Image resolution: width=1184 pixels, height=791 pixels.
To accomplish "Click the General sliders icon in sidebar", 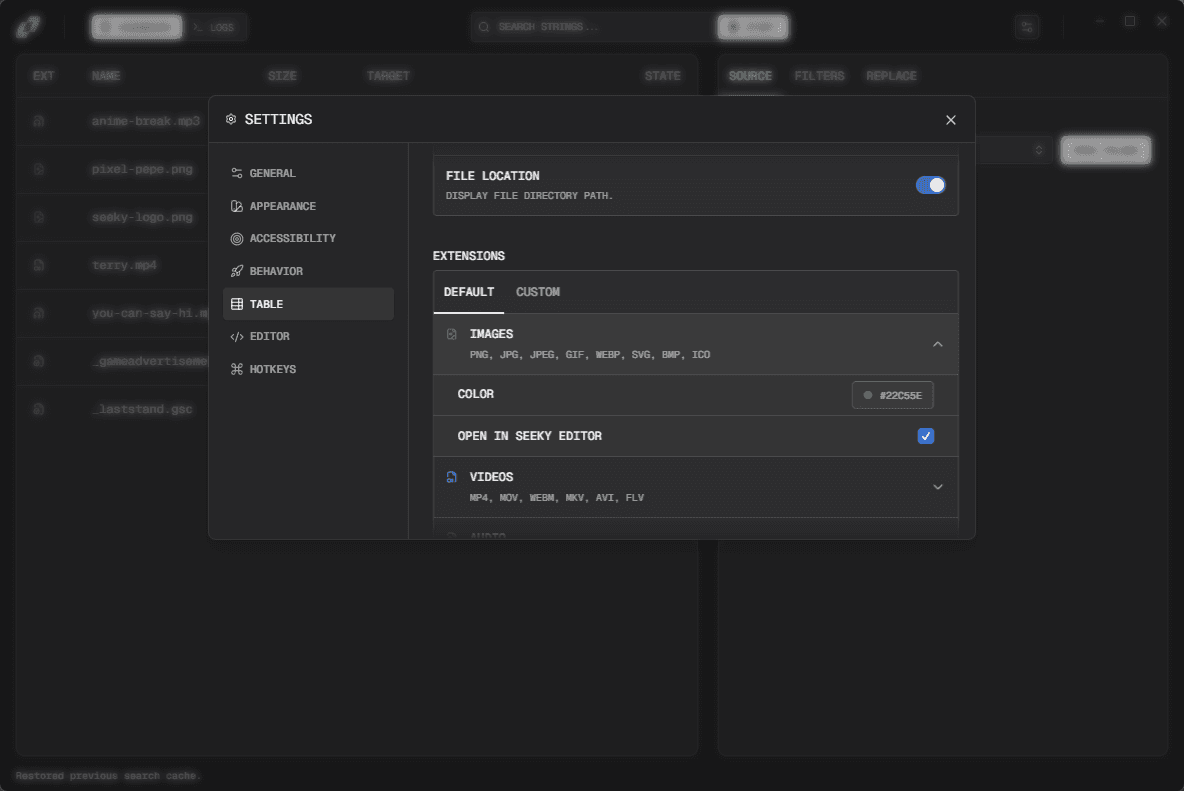I will click(237, 173).
